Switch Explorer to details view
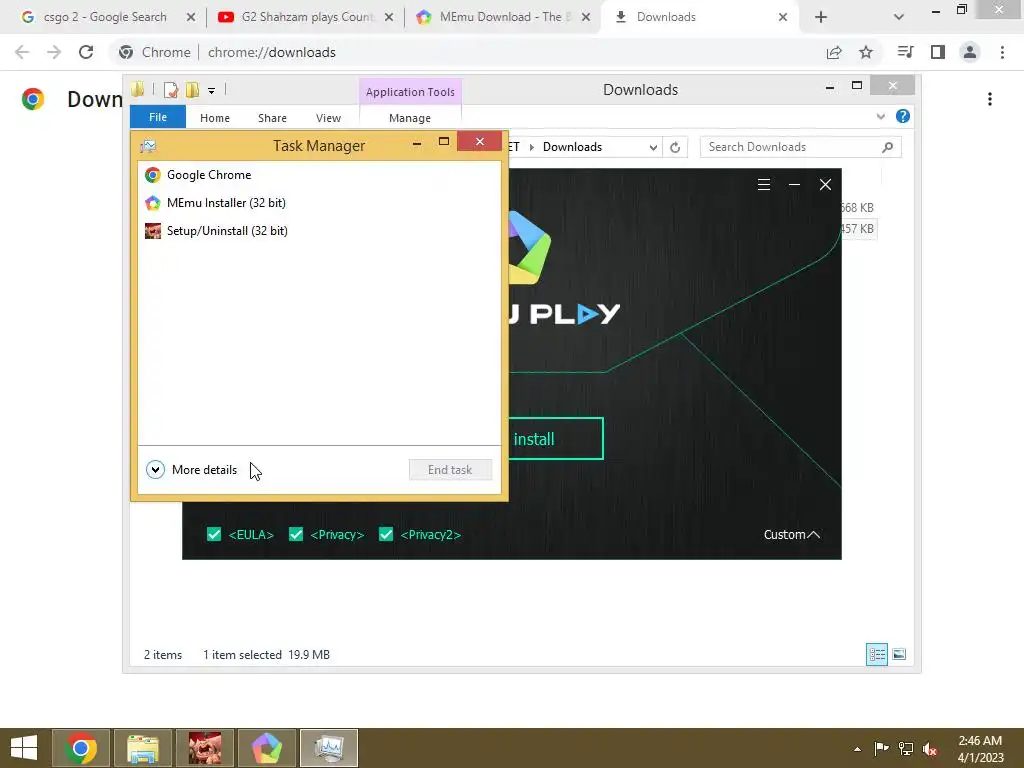Viewport: 1024px width, 768px height. (876, 654)
